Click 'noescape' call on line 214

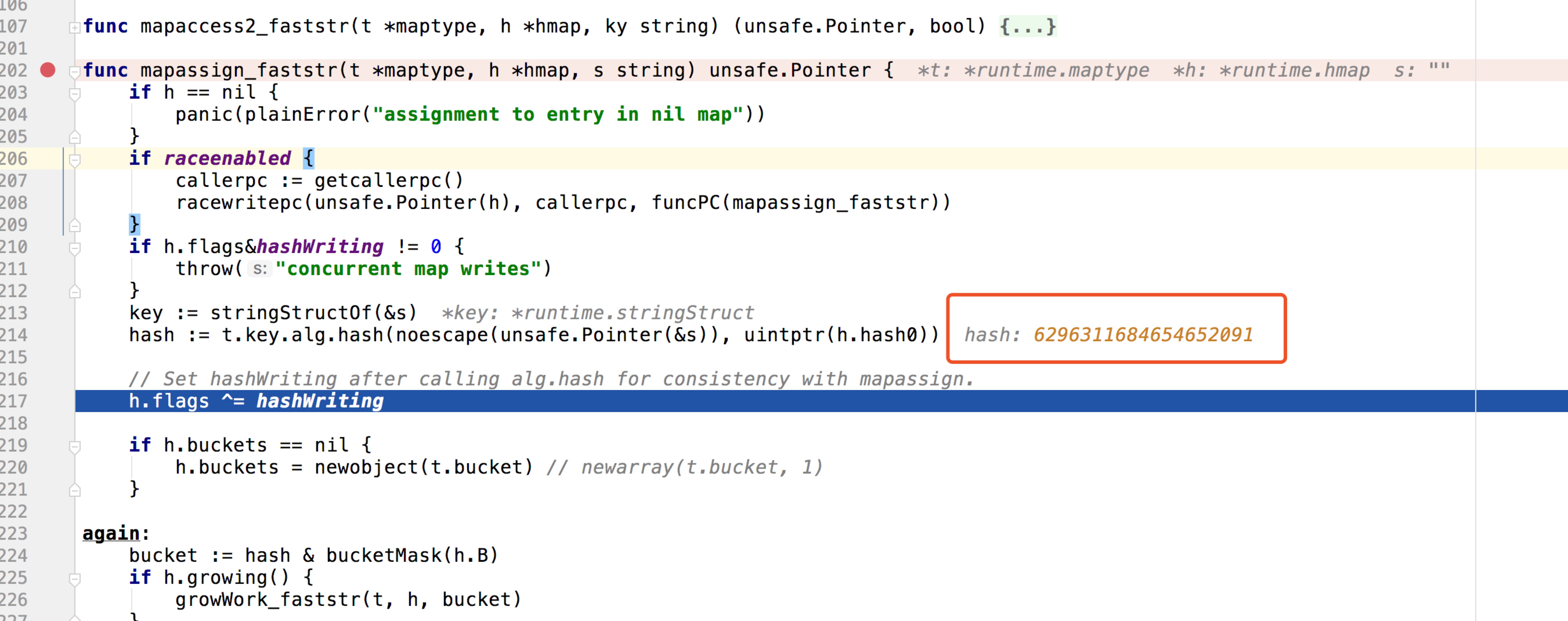pyautogui.click(x=442, y=335)
